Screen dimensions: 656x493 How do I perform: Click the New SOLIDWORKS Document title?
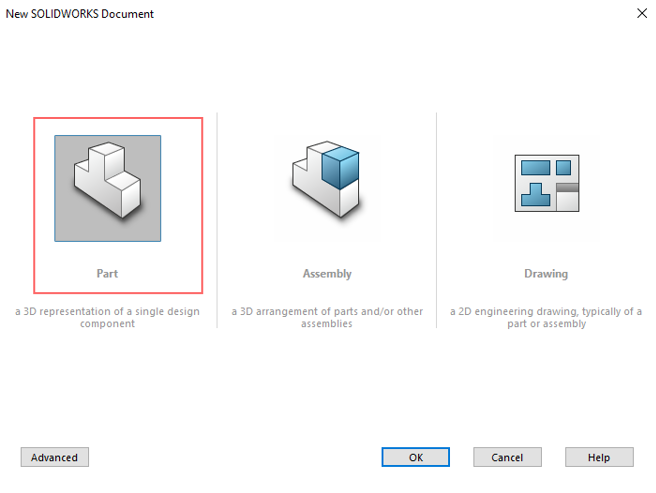pyautogui.click(x=79, y=14)
